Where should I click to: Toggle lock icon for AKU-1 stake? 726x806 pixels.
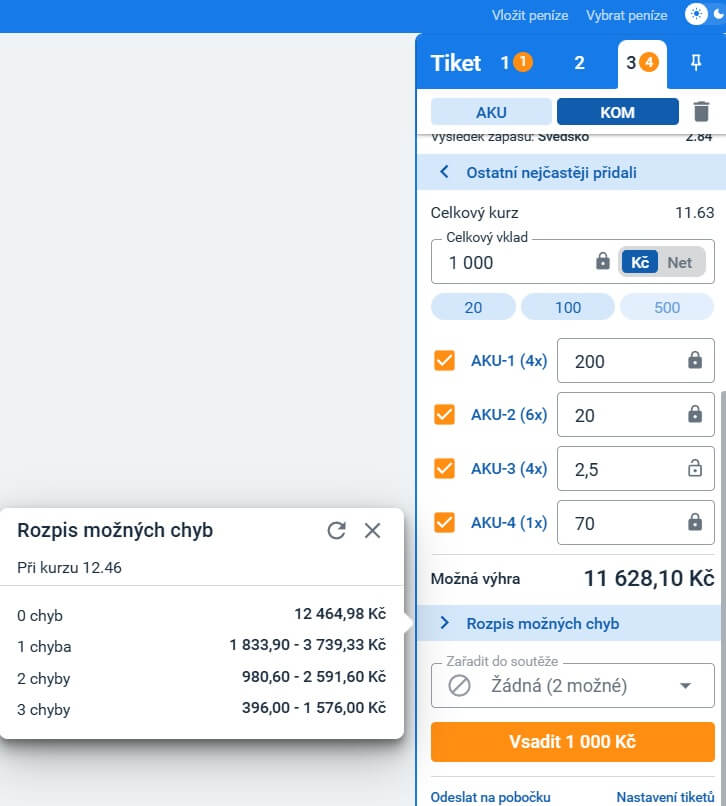coord(695,360)
